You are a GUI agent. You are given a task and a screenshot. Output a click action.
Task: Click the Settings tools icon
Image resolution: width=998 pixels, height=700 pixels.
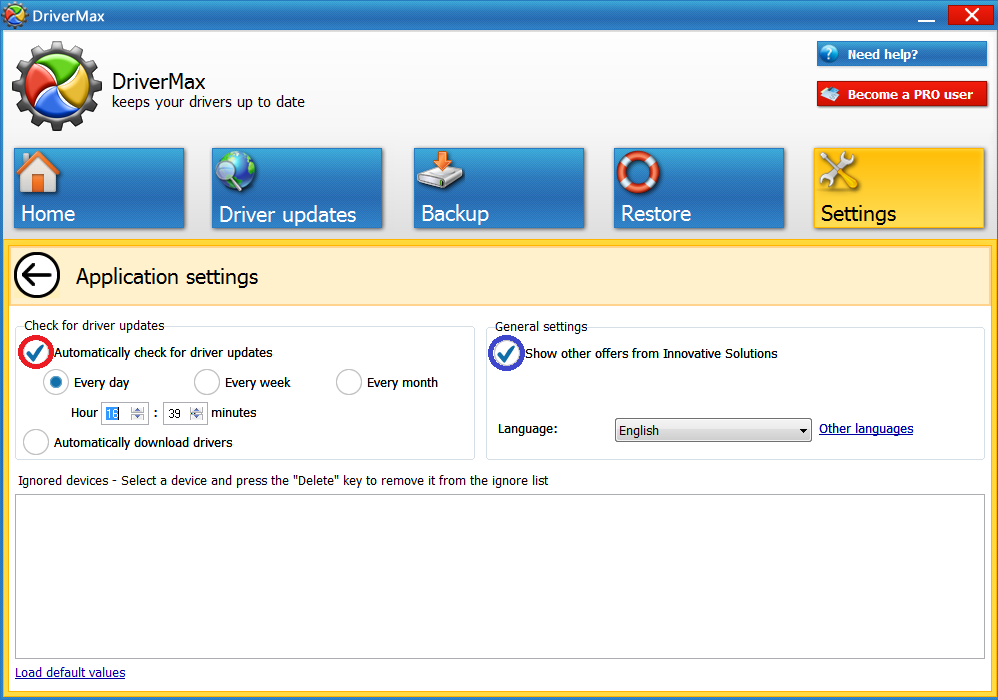[839, 171]
